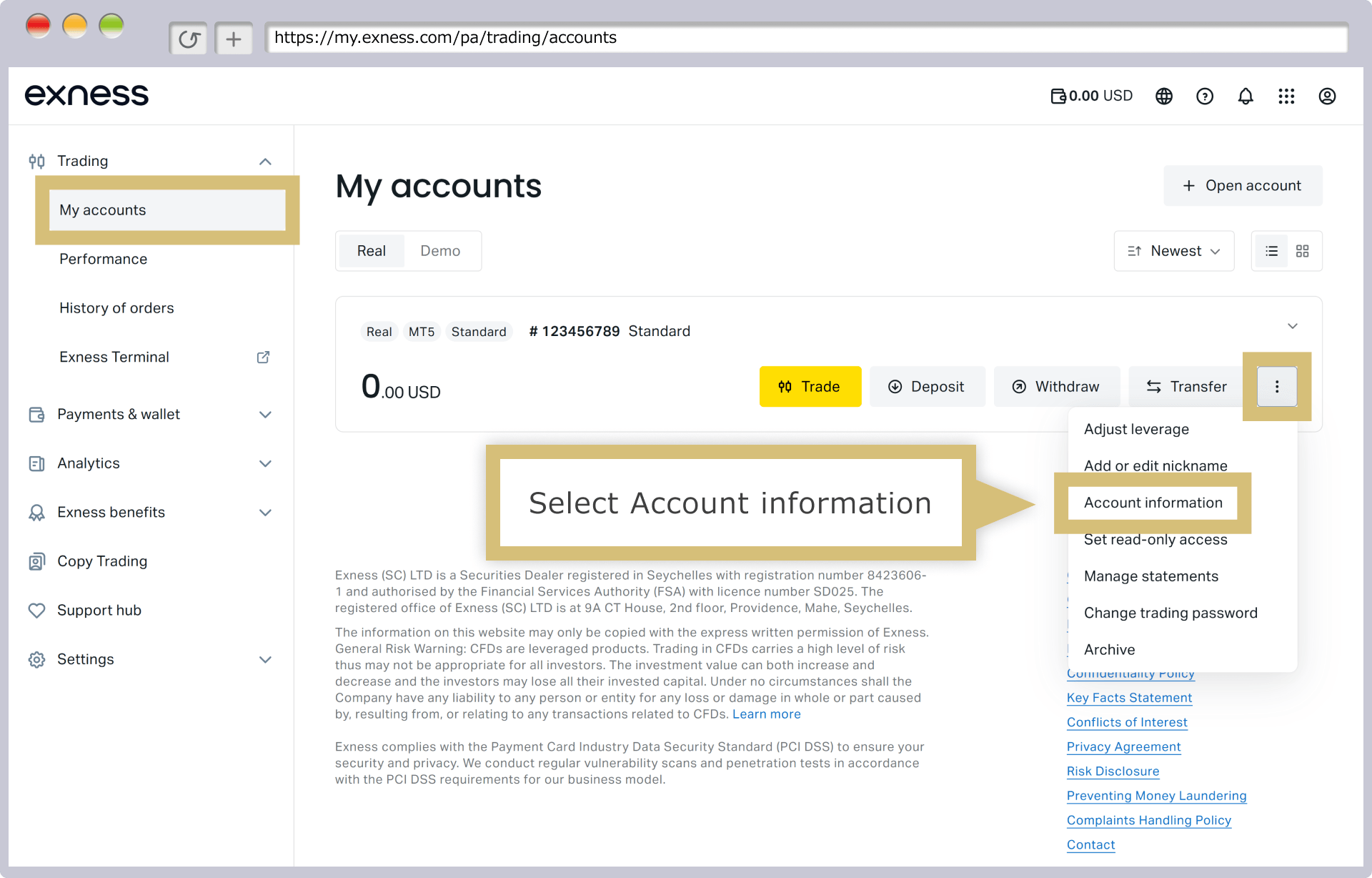Expand Payments & wallet section
1372x878 pixels.
point(265,415)
